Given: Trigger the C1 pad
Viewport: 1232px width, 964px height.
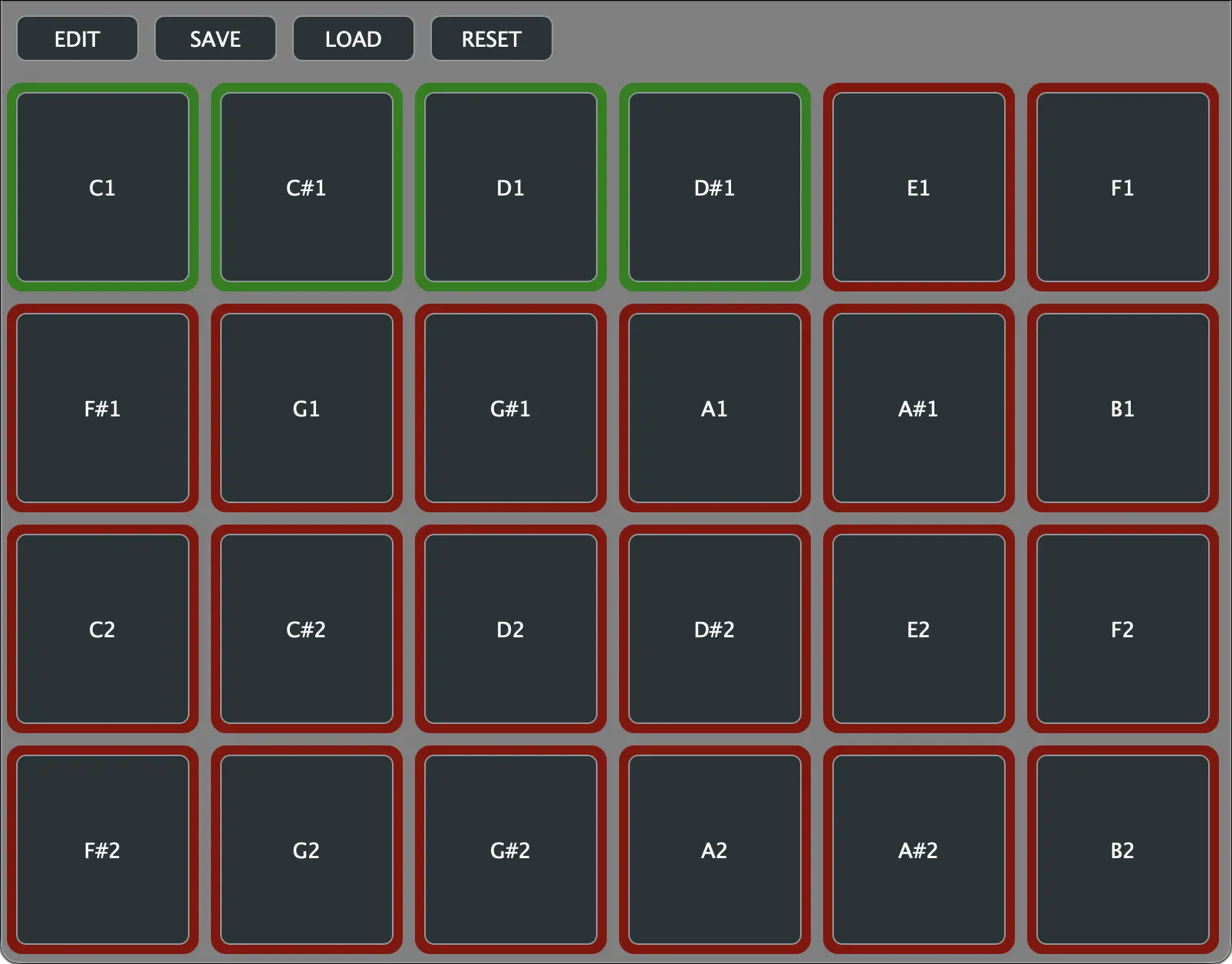Looking at the screenshot, I should (103, 186).
